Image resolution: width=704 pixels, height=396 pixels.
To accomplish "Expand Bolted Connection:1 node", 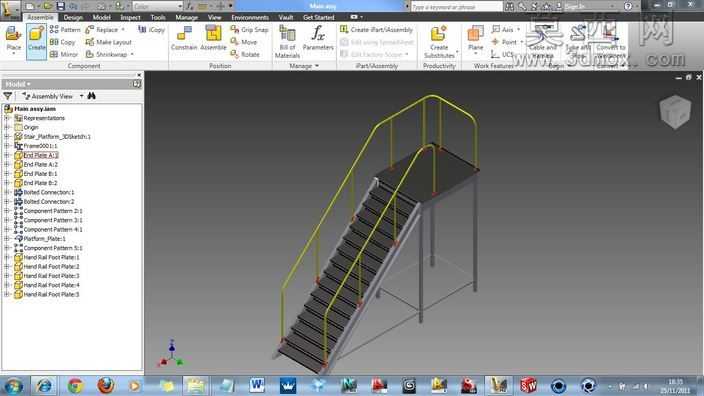I will click(7, 192).
